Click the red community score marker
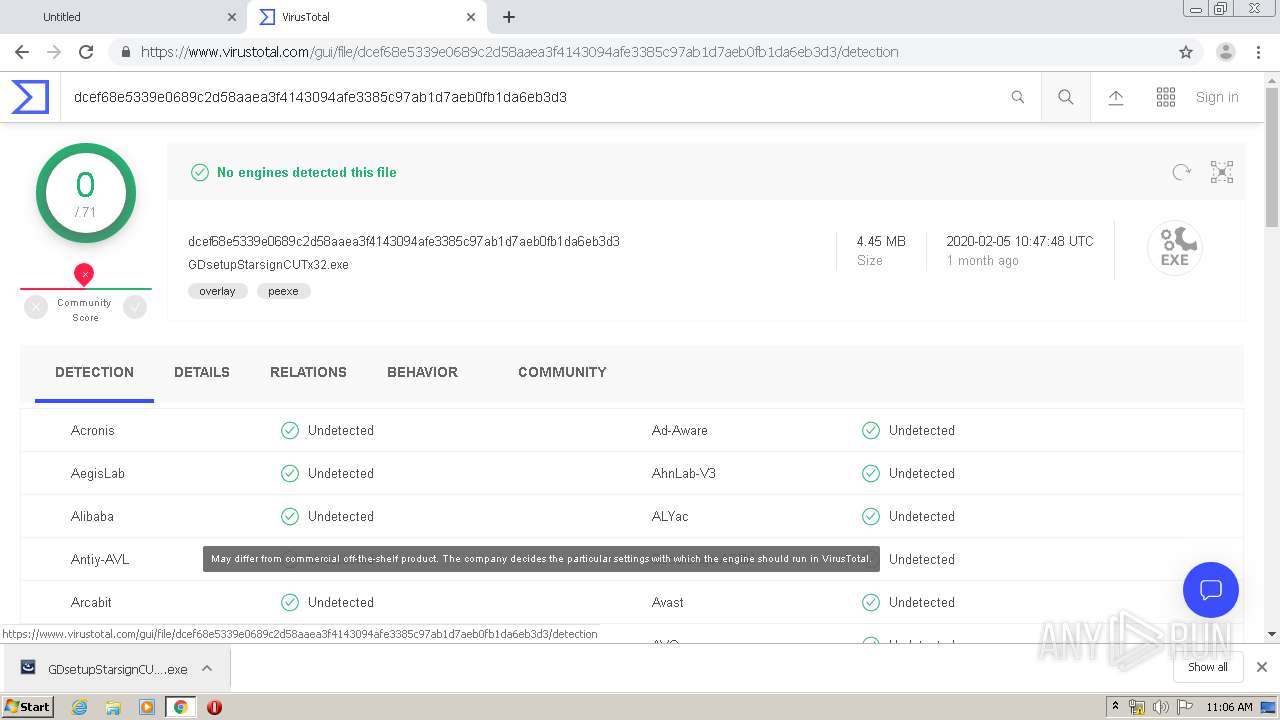Screen dimensions: 1280x720 point(85,274)
